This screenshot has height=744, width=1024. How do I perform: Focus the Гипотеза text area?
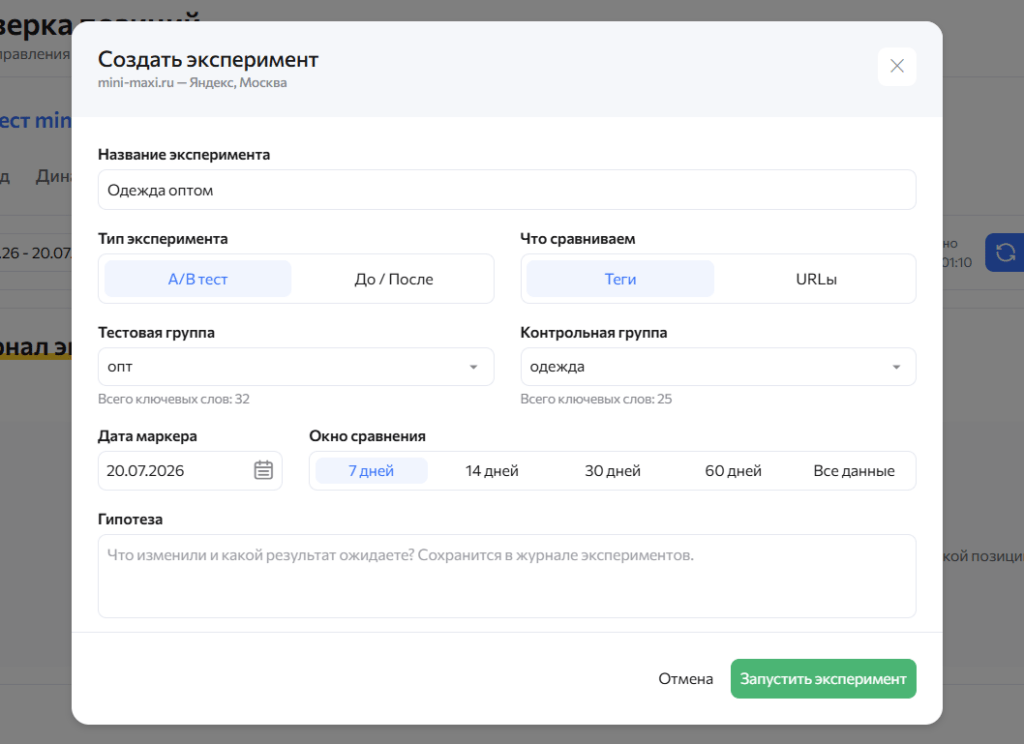[507, 576]
